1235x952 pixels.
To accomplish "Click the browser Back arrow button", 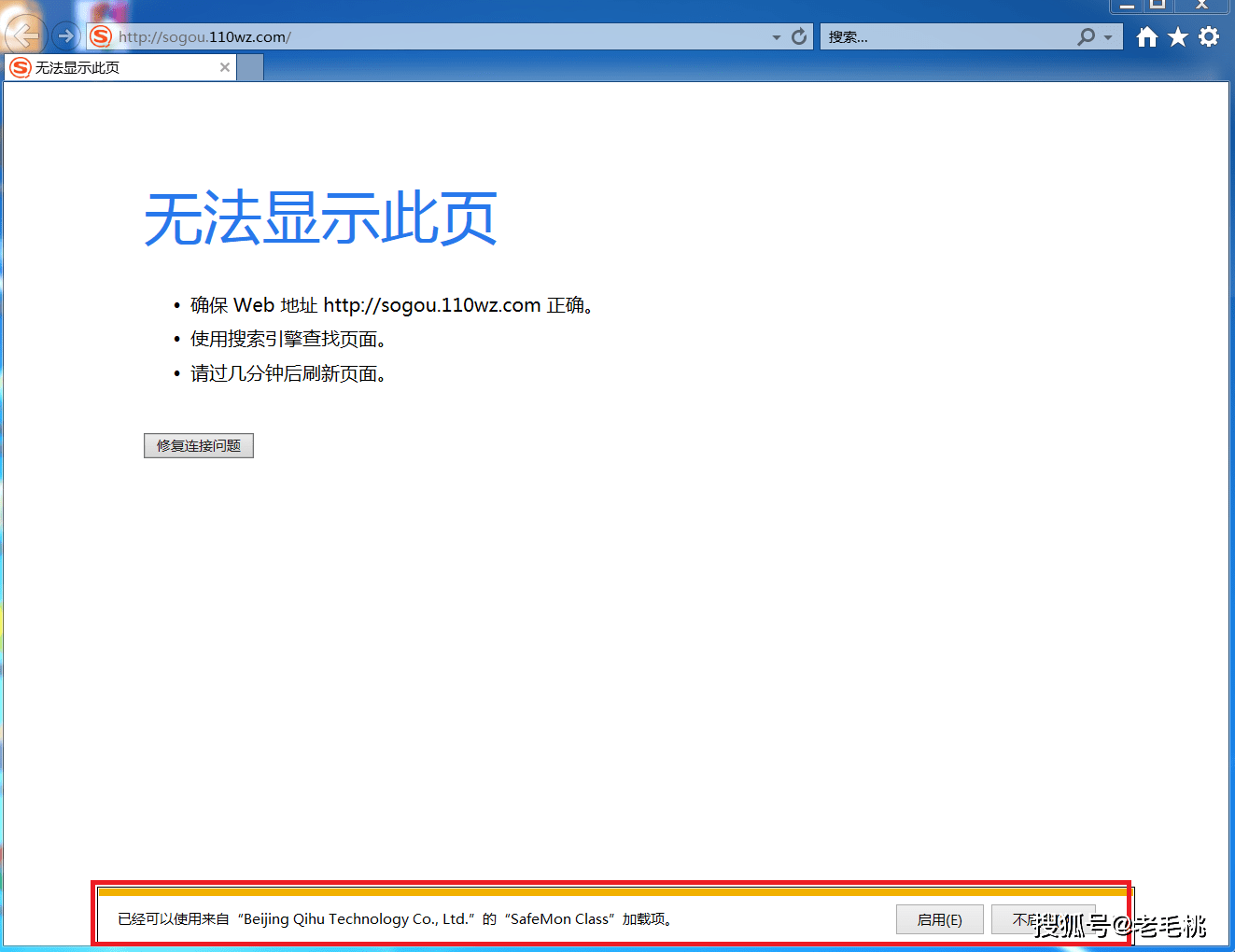I will click(24, 36).
